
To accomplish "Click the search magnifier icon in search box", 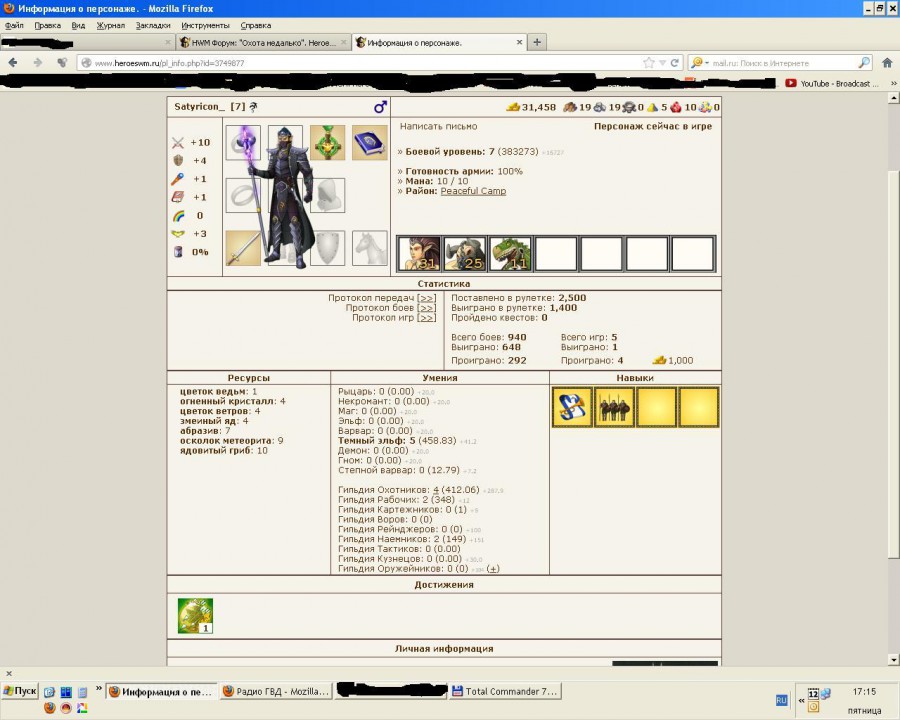I will 864,63.
